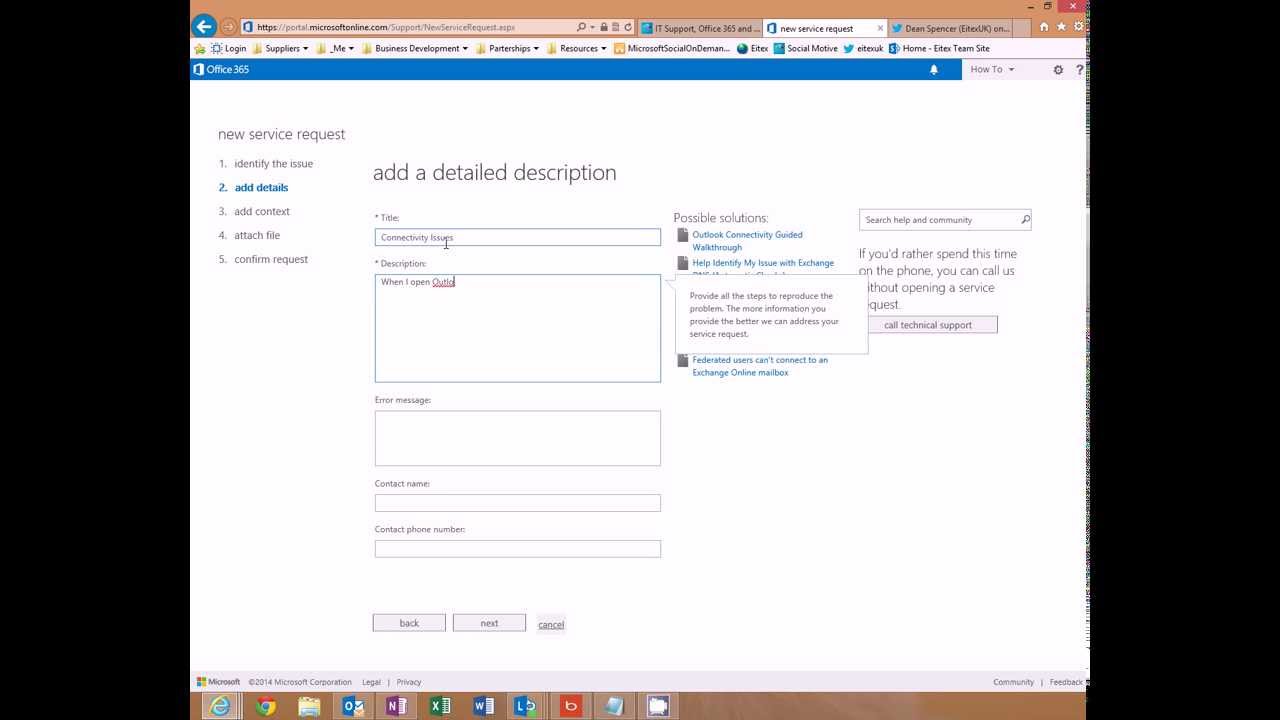Click the Contact name field
The height and width of the screenshot is (720, 1280).
(518, 503)
